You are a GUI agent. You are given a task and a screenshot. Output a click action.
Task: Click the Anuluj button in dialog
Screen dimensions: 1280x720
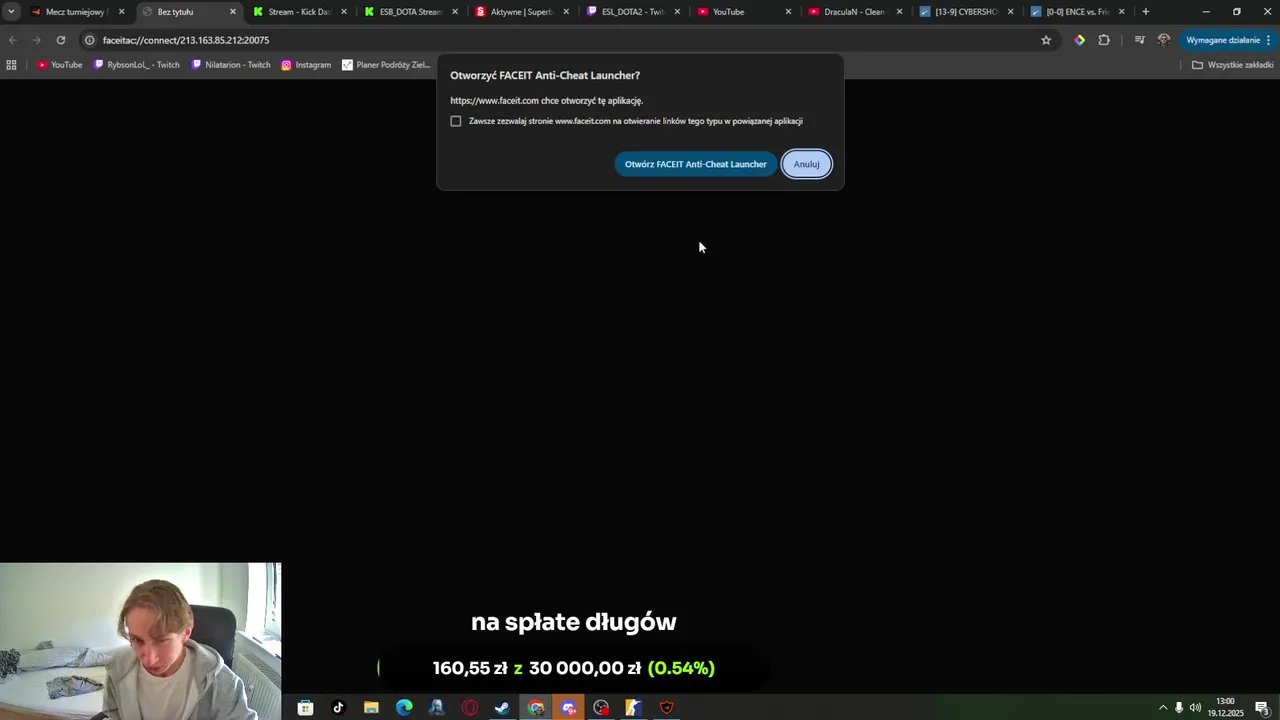click(x=806, y=164)
